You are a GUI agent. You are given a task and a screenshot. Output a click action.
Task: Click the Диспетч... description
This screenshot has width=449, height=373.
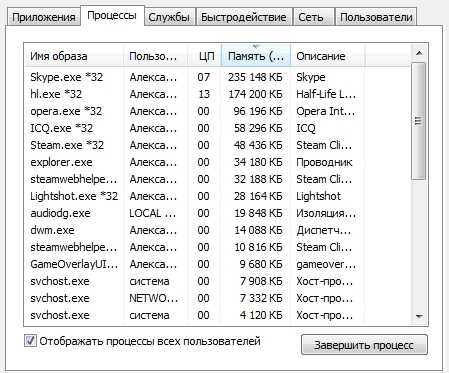point(324,230)
